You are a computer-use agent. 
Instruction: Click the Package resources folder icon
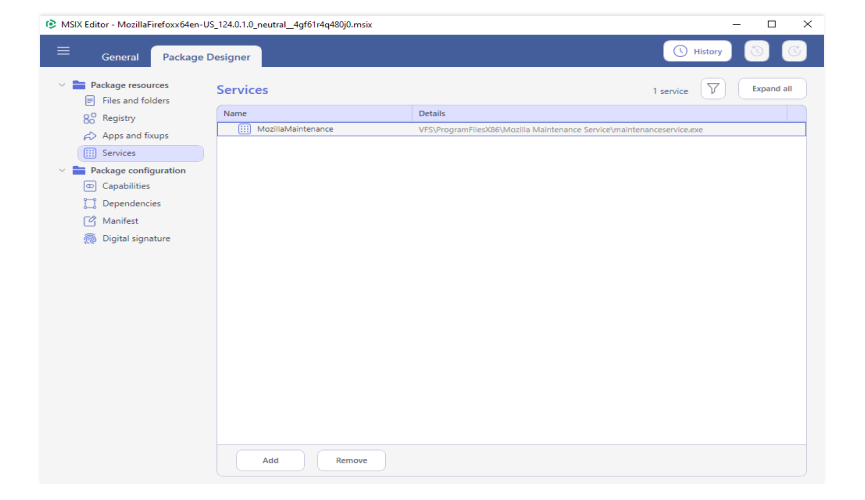click(x=79, y=85)
